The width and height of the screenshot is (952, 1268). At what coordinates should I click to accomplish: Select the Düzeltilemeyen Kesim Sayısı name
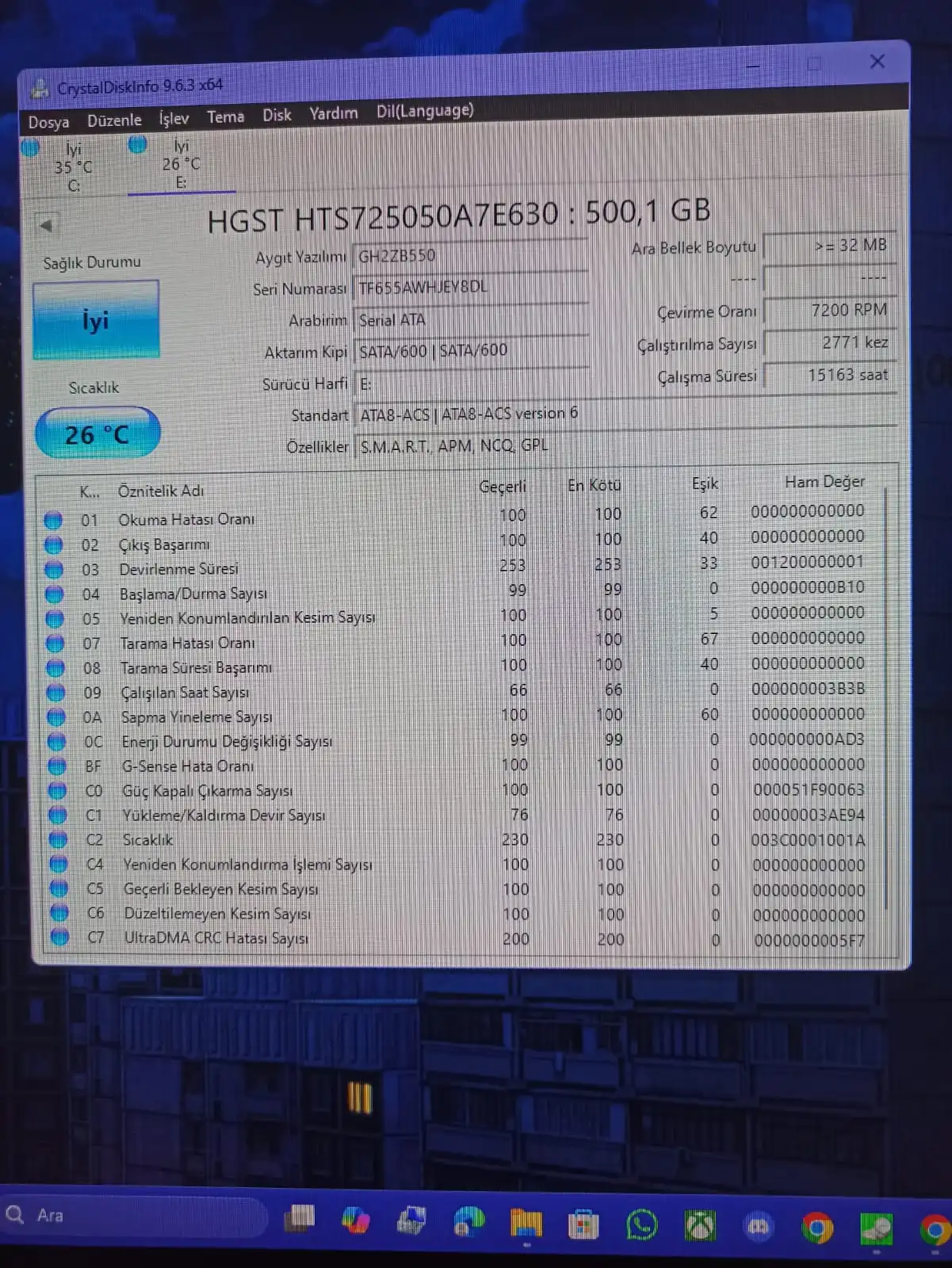click(217, 914)
